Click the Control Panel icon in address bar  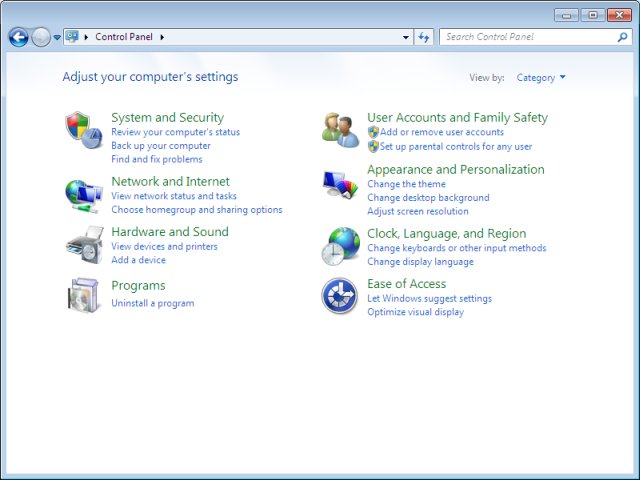coord(72,37)
